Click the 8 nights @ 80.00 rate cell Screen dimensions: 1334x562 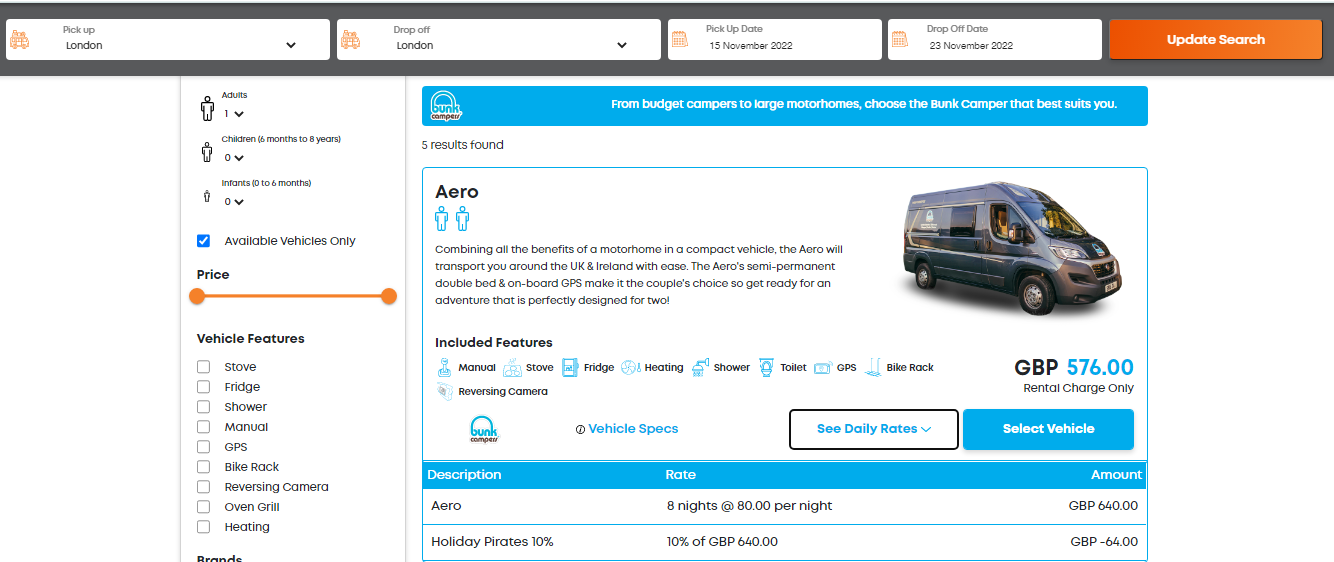(749, 506)
